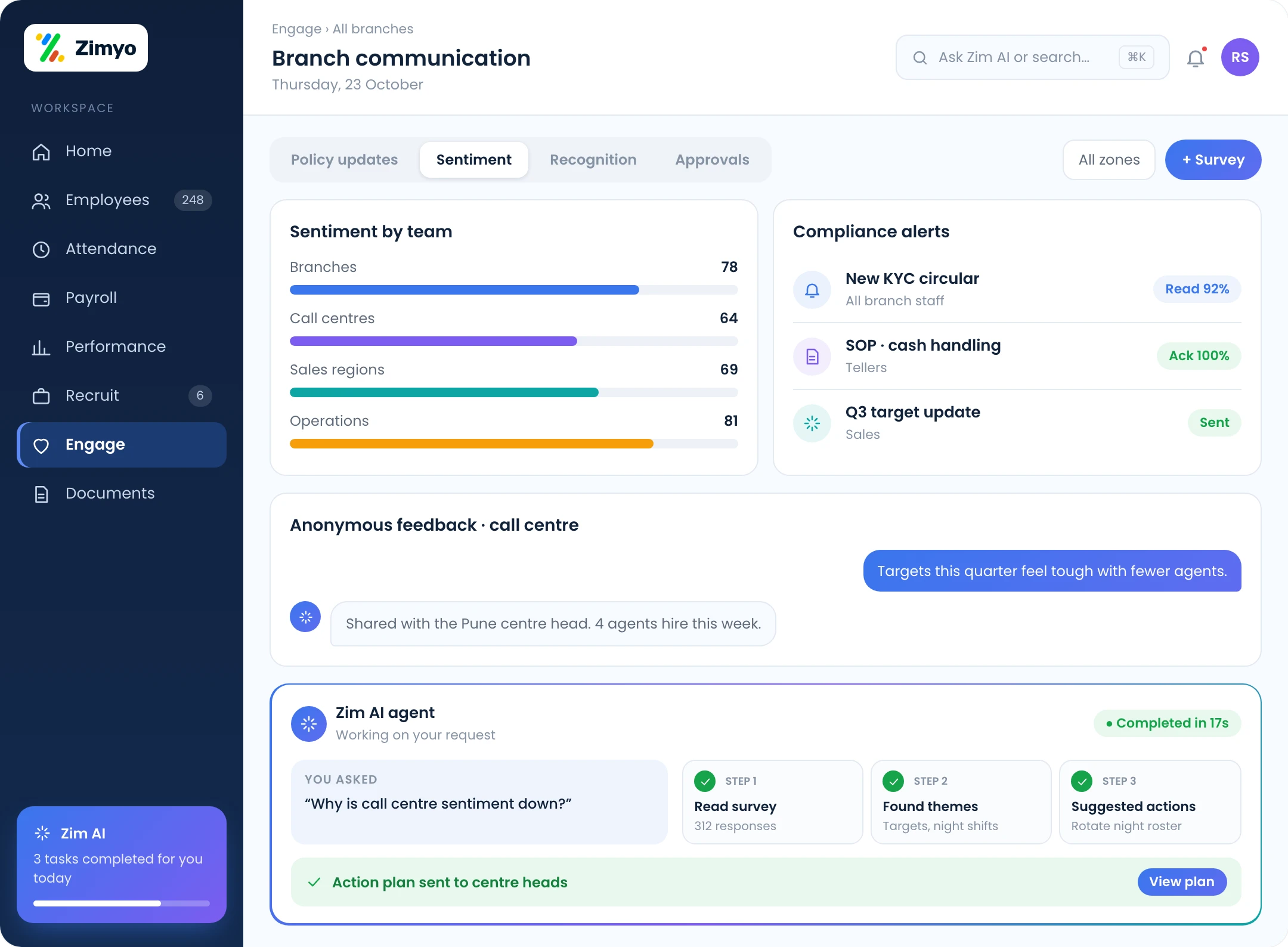This screenshot has width=1288, height=947.
Task: Click the 248 badge next to Employees
Action: (x=193, y=200)
